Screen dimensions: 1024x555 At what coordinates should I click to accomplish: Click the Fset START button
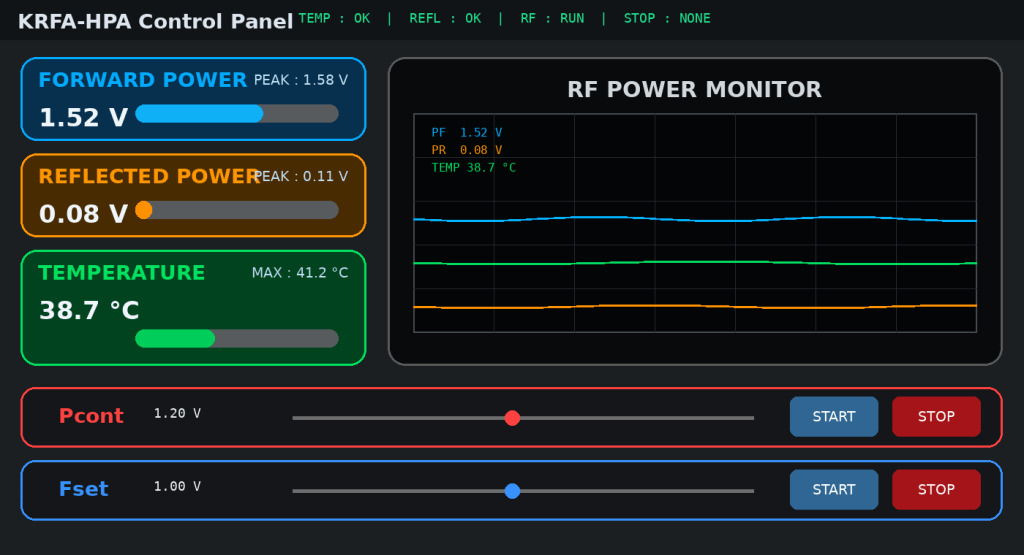[834, 490]
